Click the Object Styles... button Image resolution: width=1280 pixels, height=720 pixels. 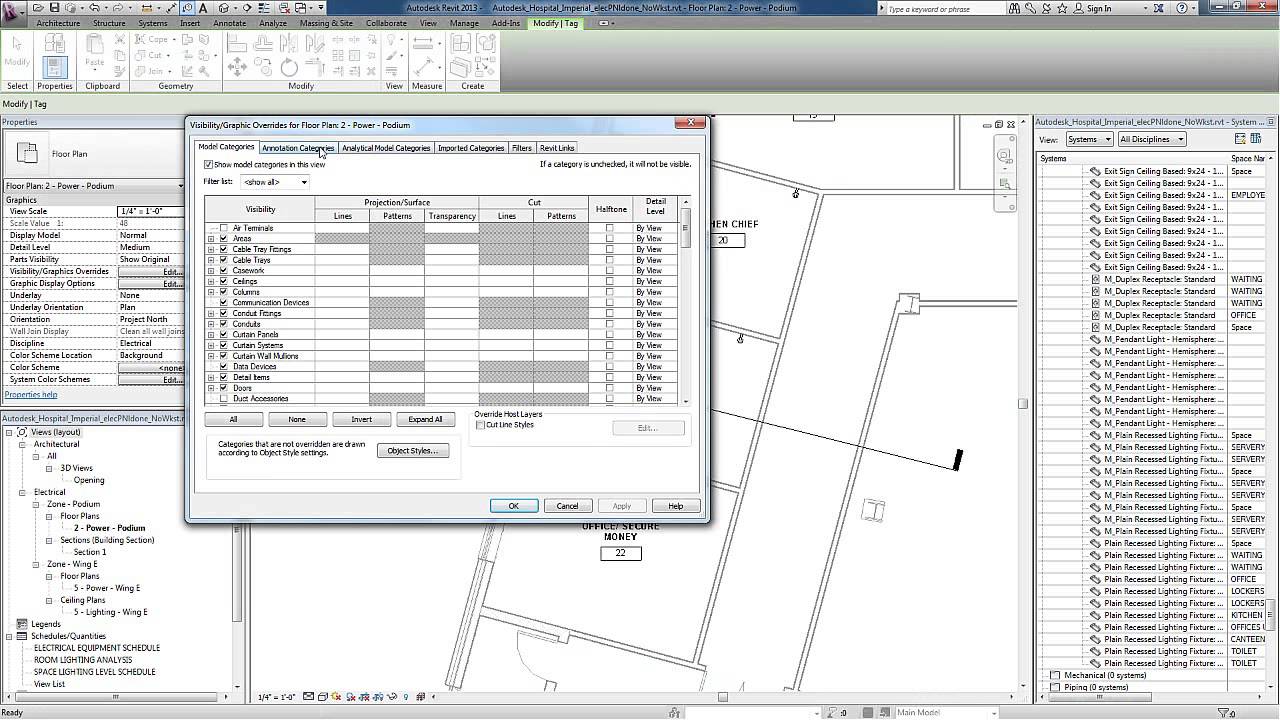tap(413, 451)
